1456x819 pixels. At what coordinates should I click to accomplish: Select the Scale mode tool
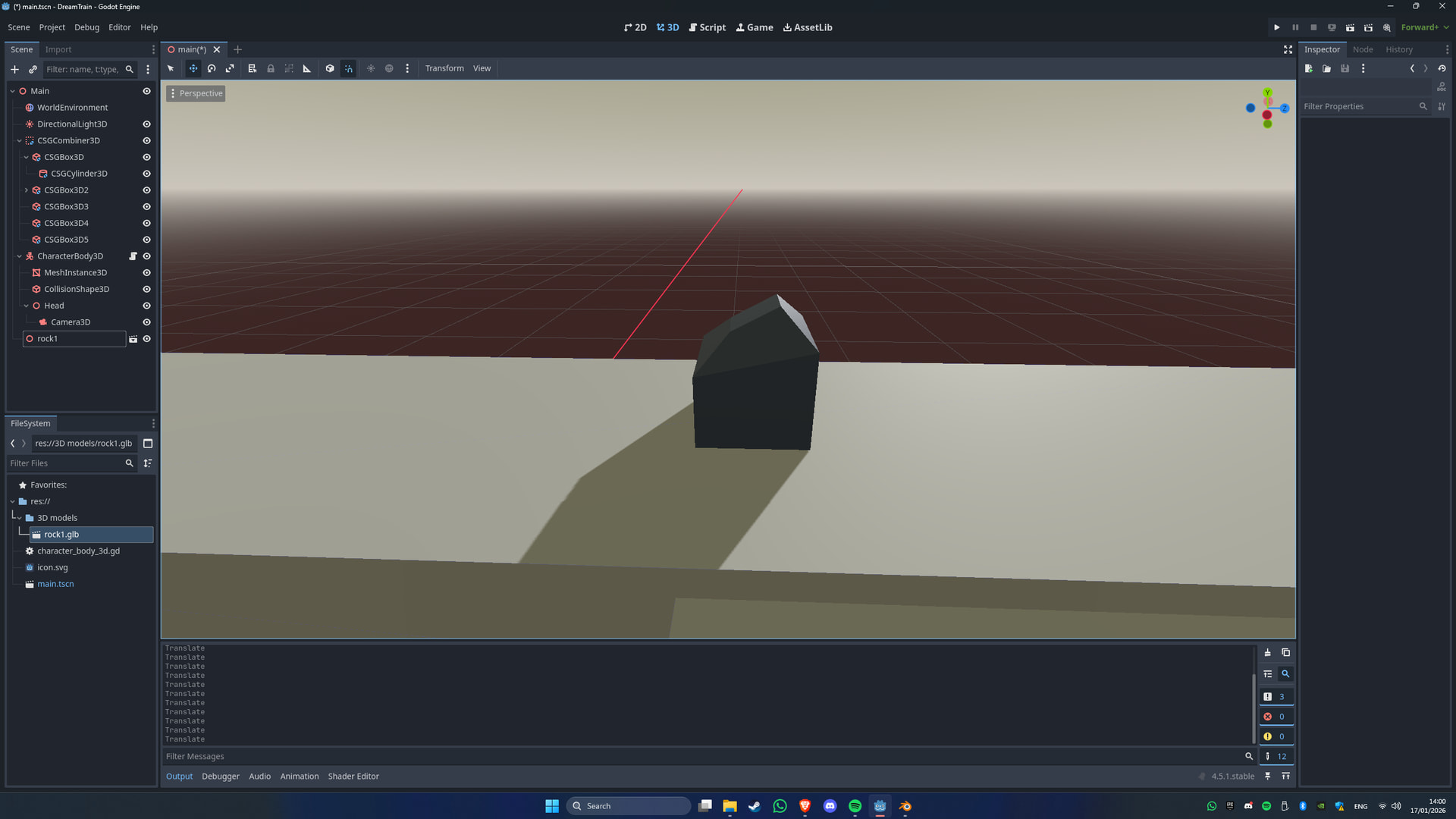tap(230, 68)
